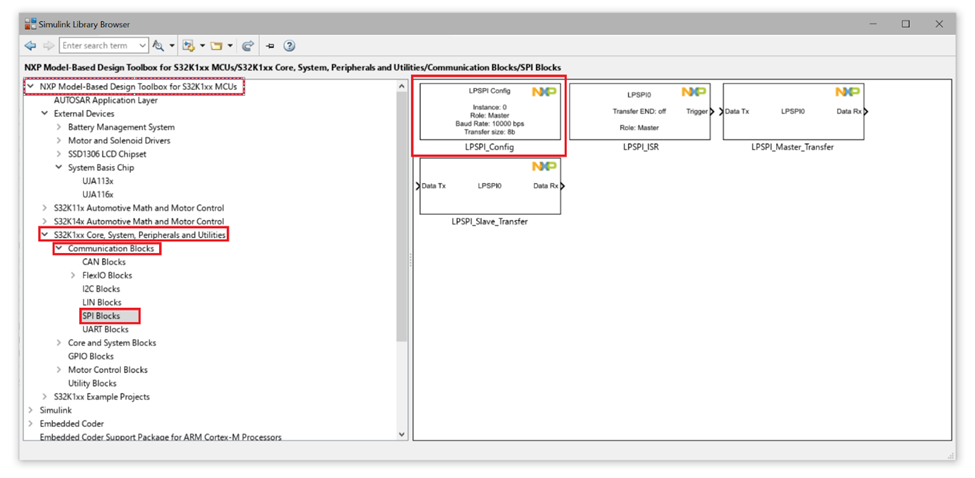Select AUTOSAR Application Layer
975x478 pixels.
coord(106,100)
